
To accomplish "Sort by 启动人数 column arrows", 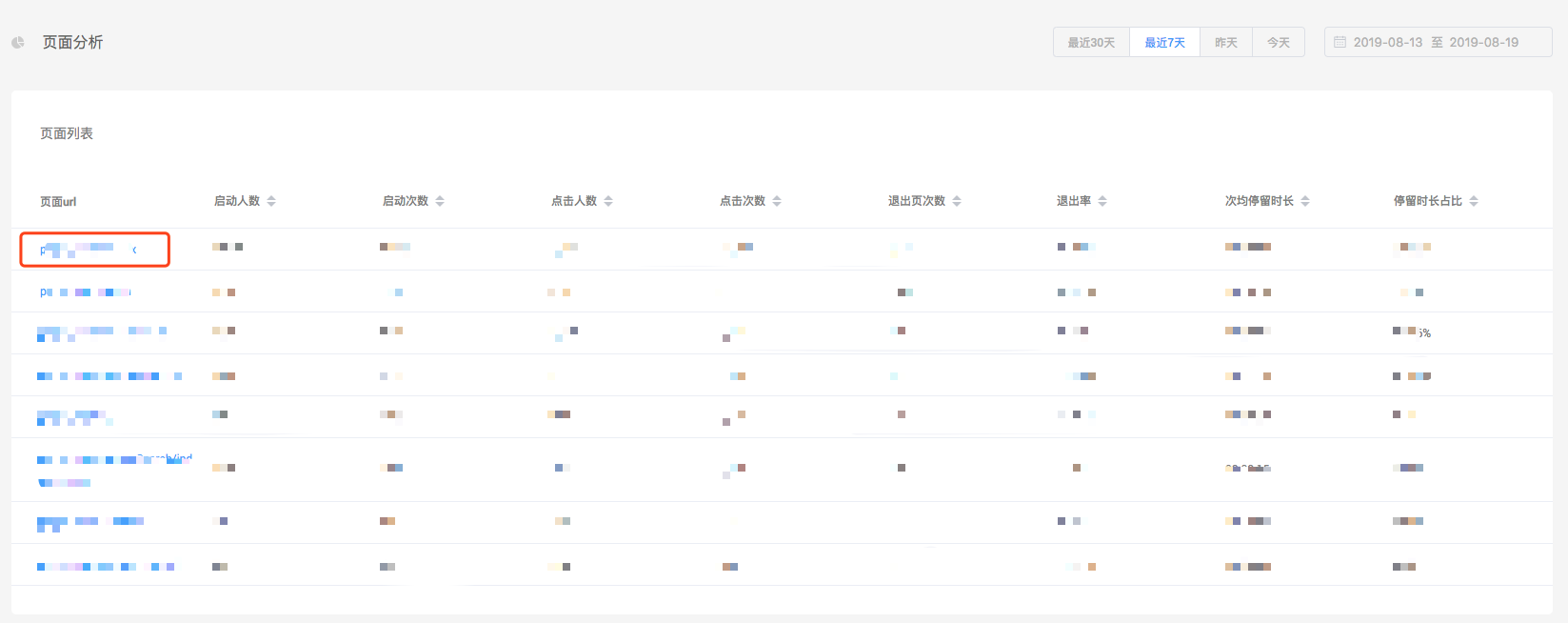I will click(271, 201).
